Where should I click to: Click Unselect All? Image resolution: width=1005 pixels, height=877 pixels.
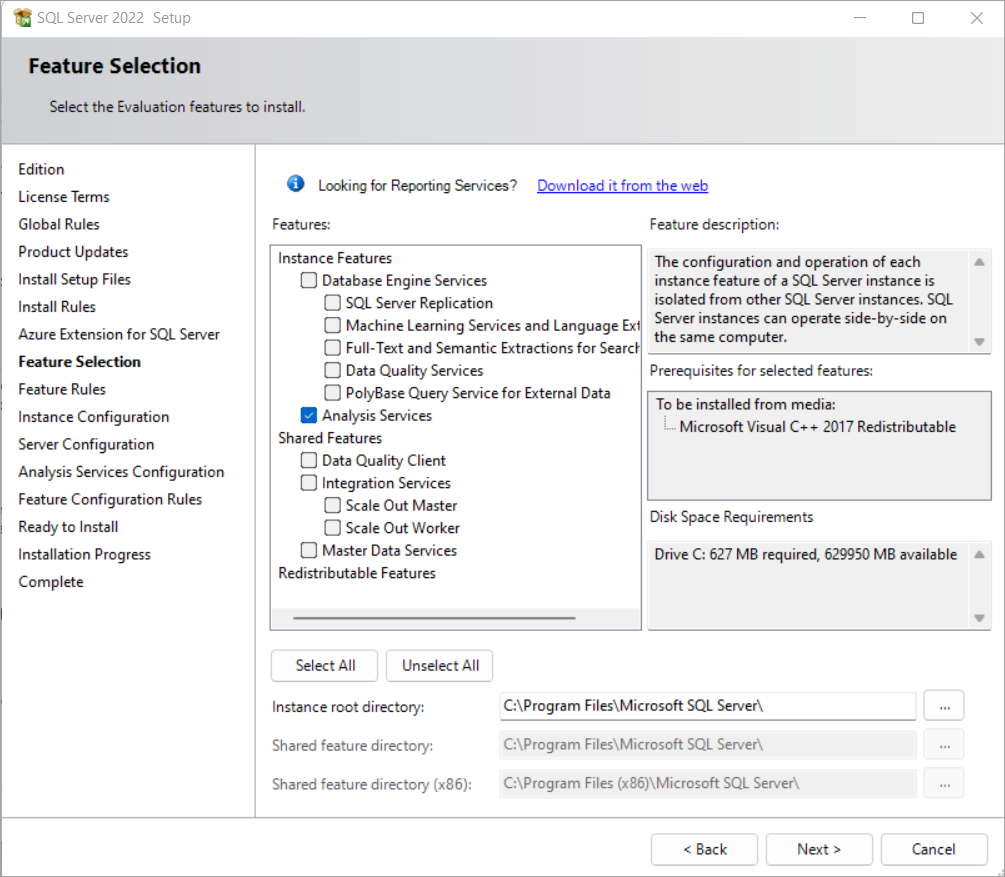coord(439,665)
